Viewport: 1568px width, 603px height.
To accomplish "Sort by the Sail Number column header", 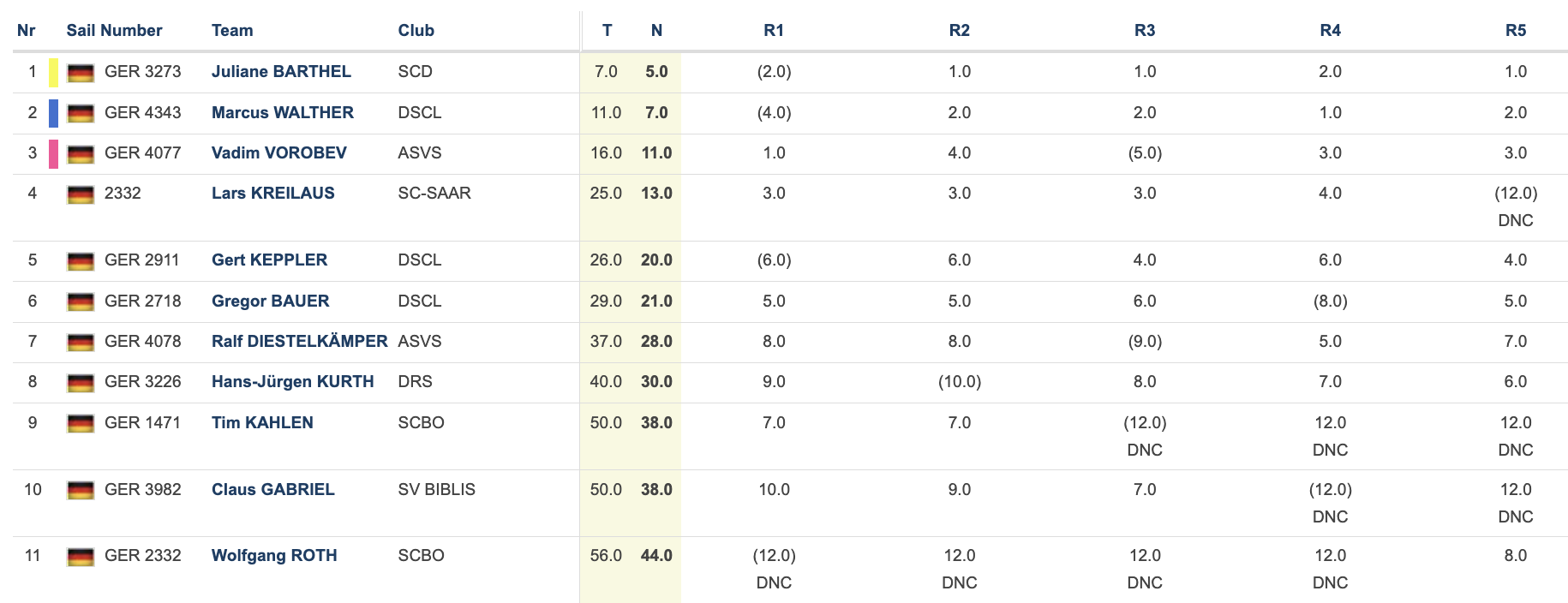I will (x=114, y=30).
